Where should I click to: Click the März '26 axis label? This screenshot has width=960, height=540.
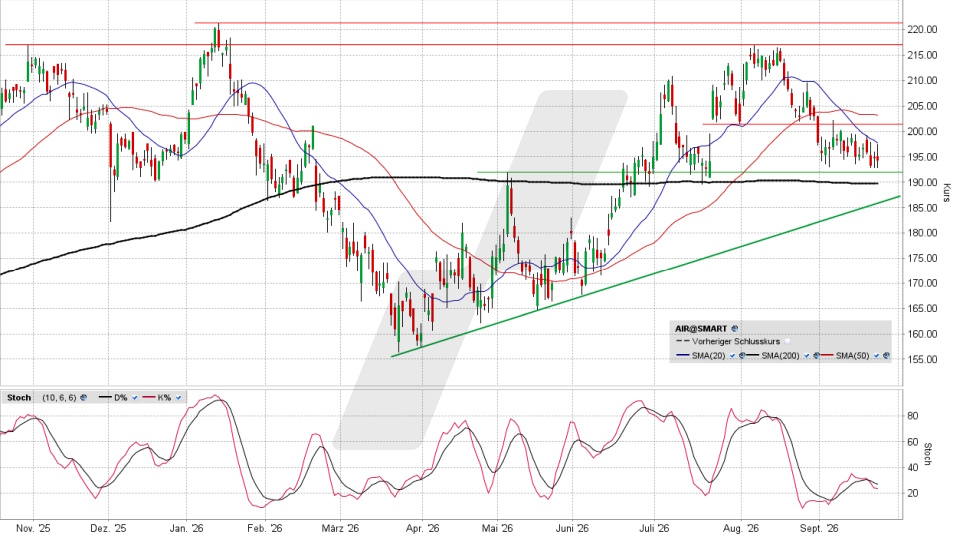tap(340, 528)
